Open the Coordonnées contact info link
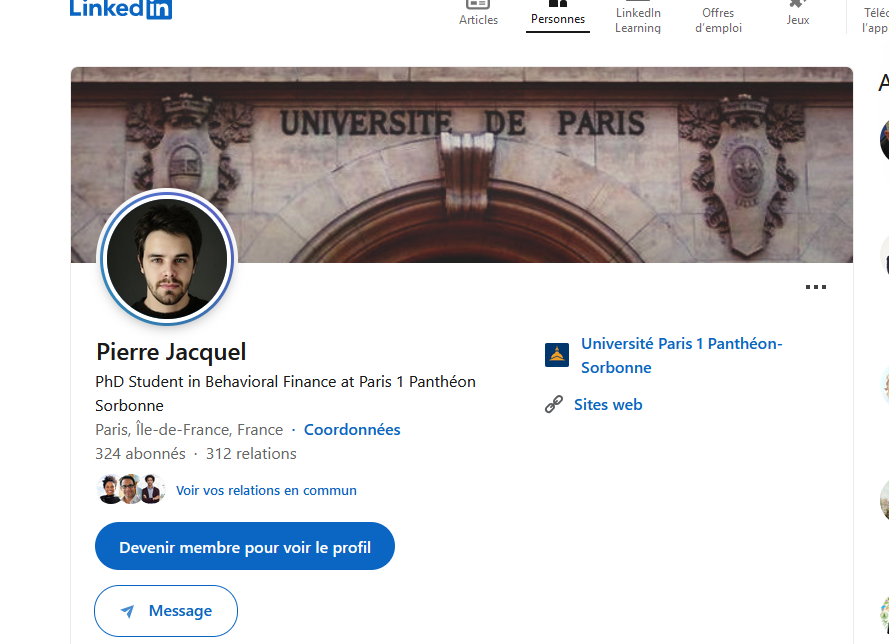The image size is (889, 644). tap(352, 430)
